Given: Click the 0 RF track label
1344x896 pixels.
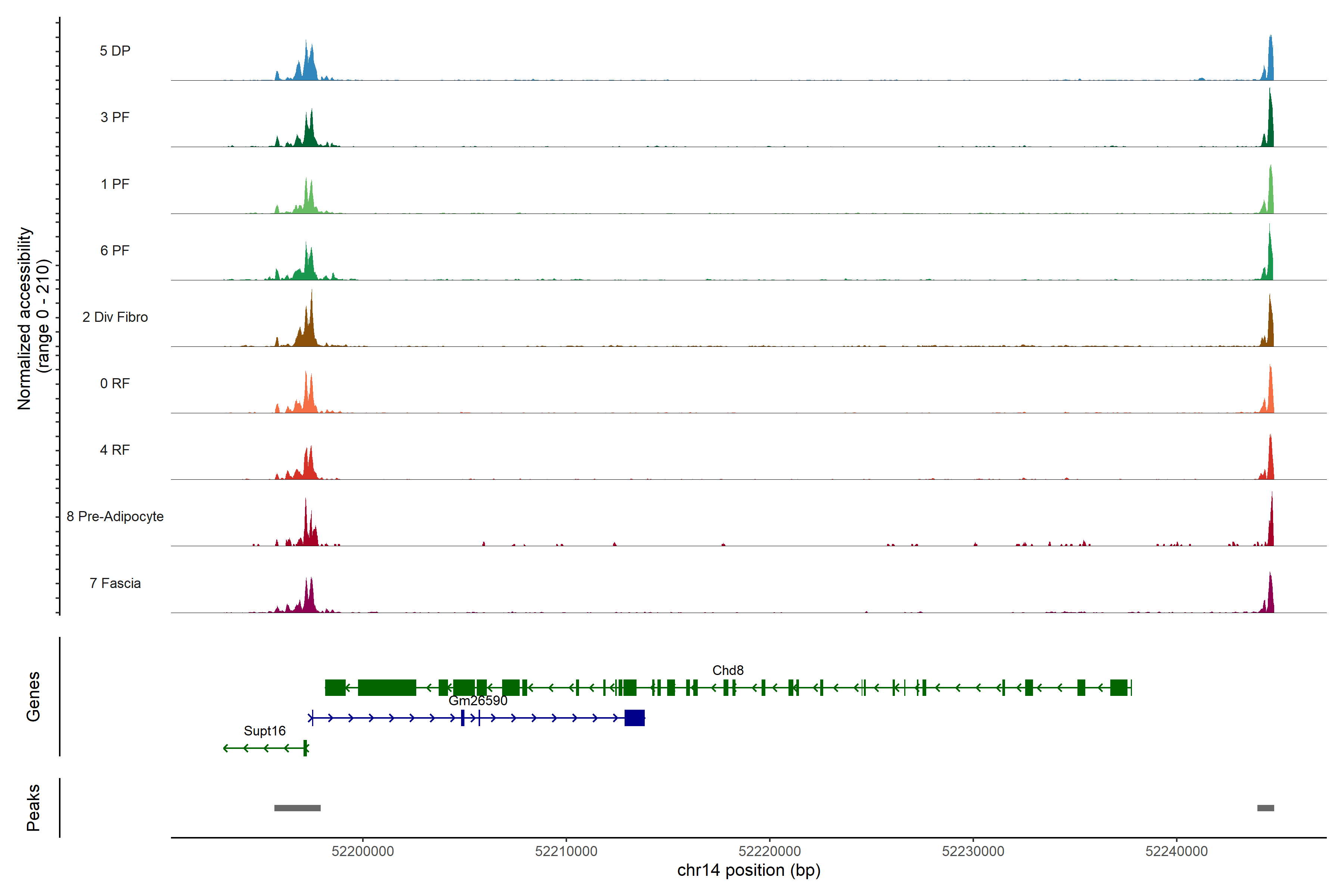Looking at the screenshot, I should tap(115, 383).
